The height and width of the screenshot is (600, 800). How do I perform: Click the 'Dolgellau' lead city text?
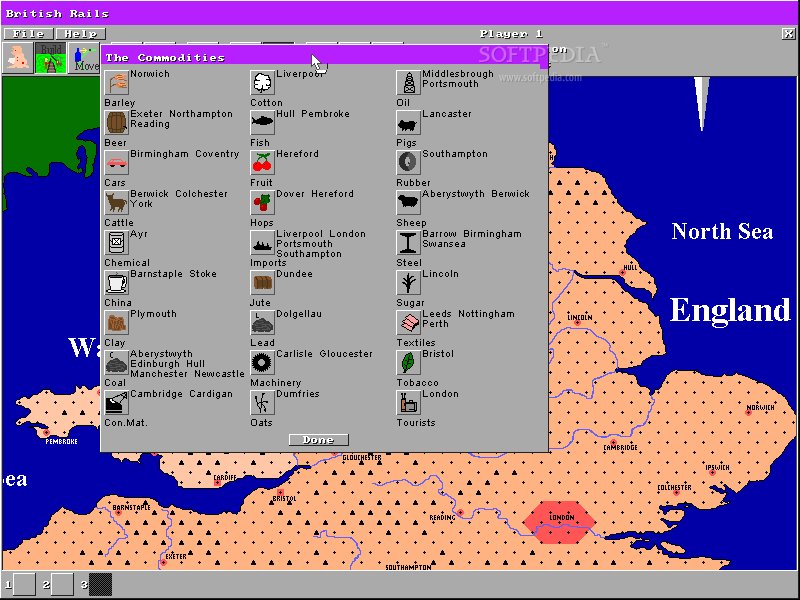299,314
